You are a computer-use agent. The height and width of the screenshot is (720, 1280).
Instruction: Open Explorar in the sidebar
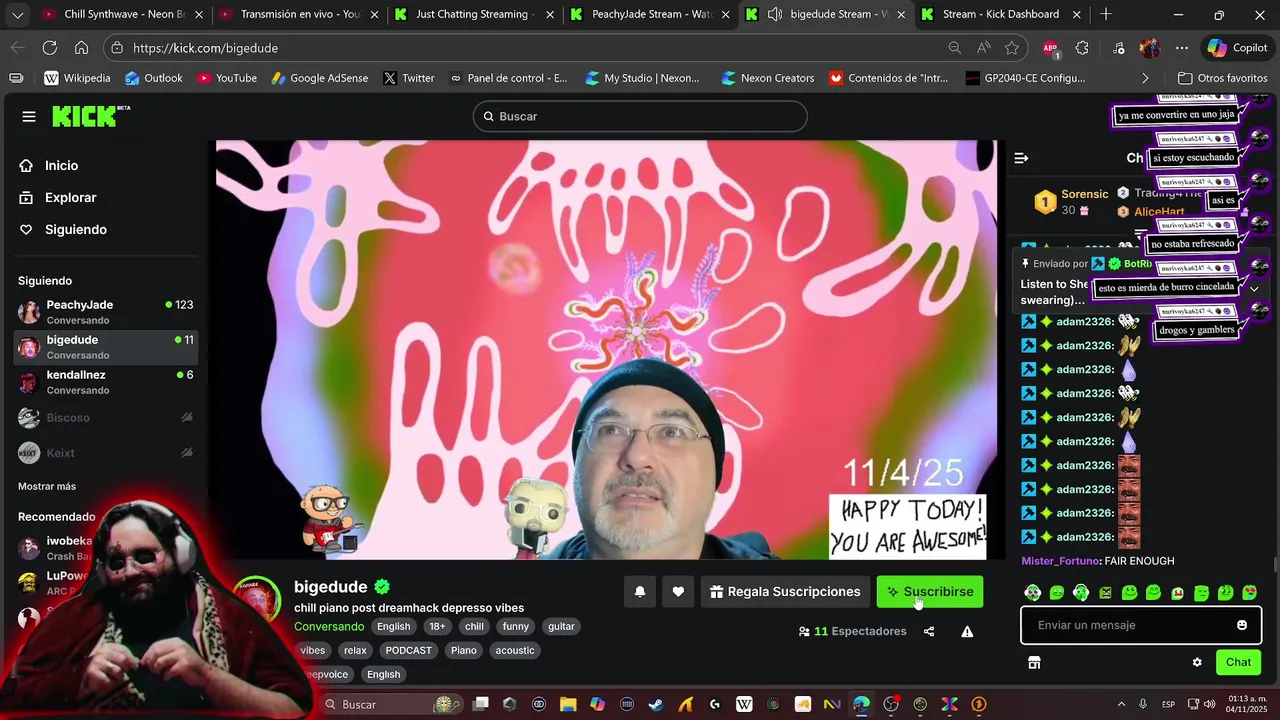(70, 198)
